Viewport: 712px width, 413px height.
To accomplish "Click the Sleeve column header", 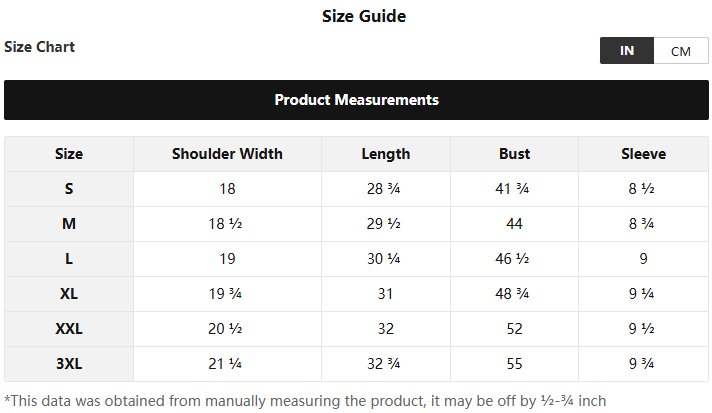I will pos(644,154).
